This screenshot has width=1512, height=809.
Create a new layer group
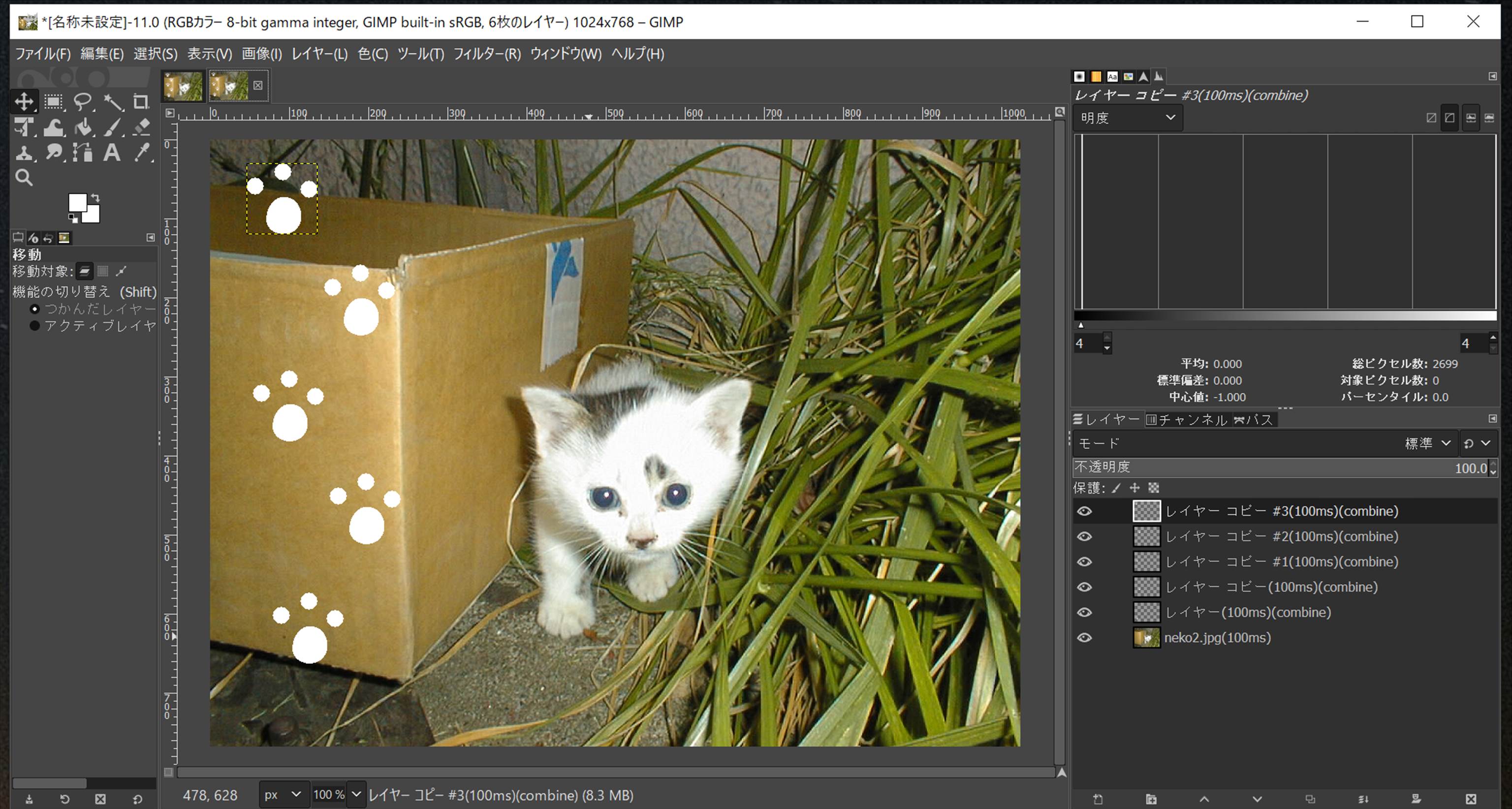[x=1151, y=799]
